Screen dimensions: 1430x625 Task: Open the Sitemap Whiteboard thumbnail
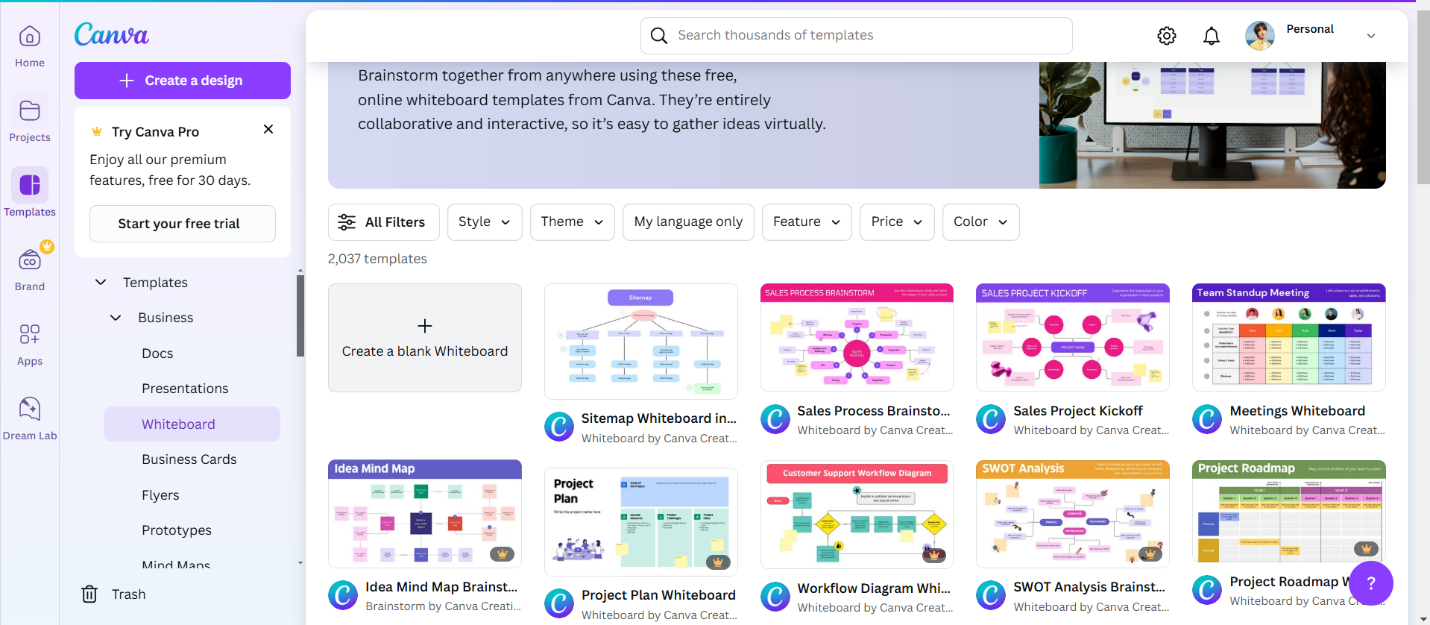pos(641,341)
